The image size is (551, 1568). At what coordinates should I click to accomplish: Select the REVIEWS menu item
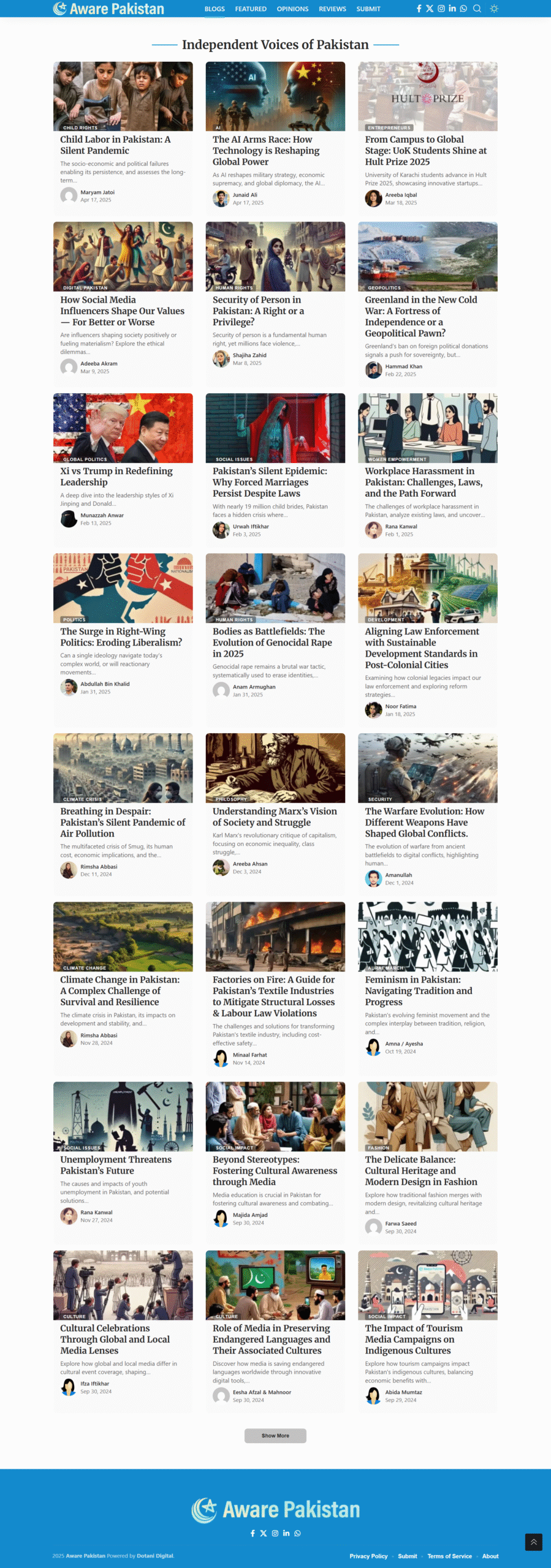(x=332, y=9)
